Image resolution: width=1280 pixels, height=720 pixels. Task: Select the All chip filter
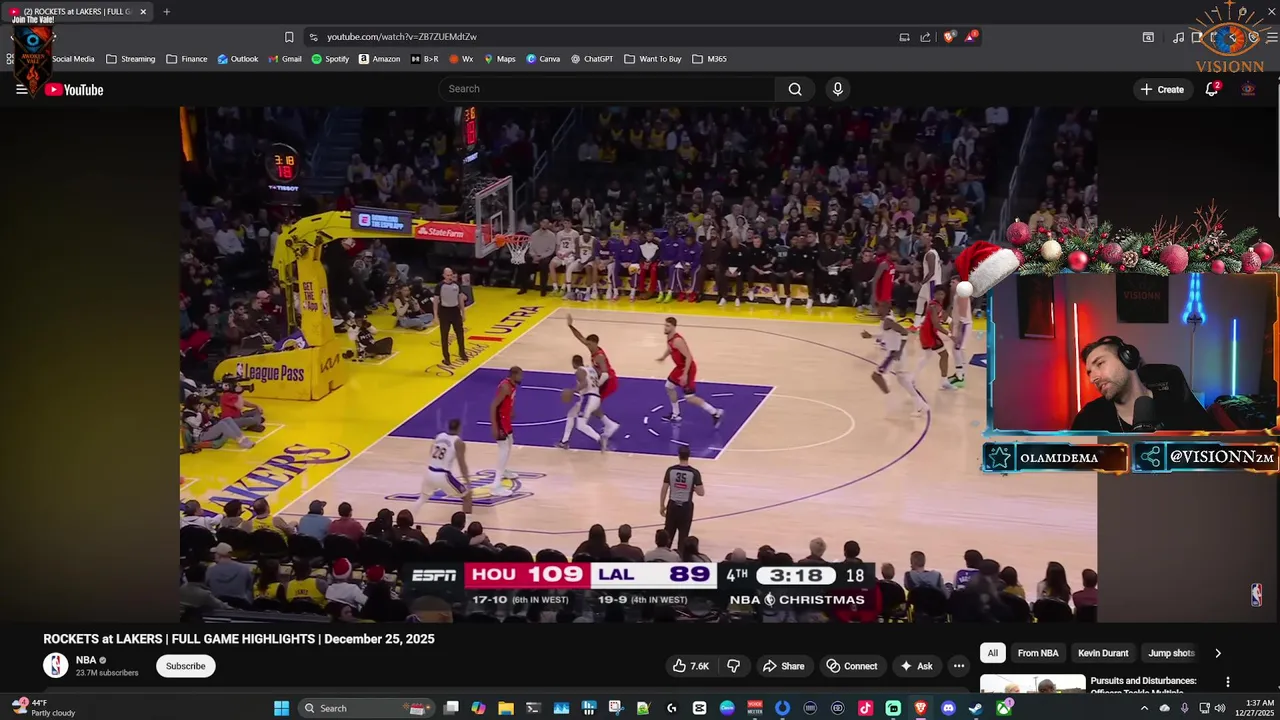click(992, 653)
